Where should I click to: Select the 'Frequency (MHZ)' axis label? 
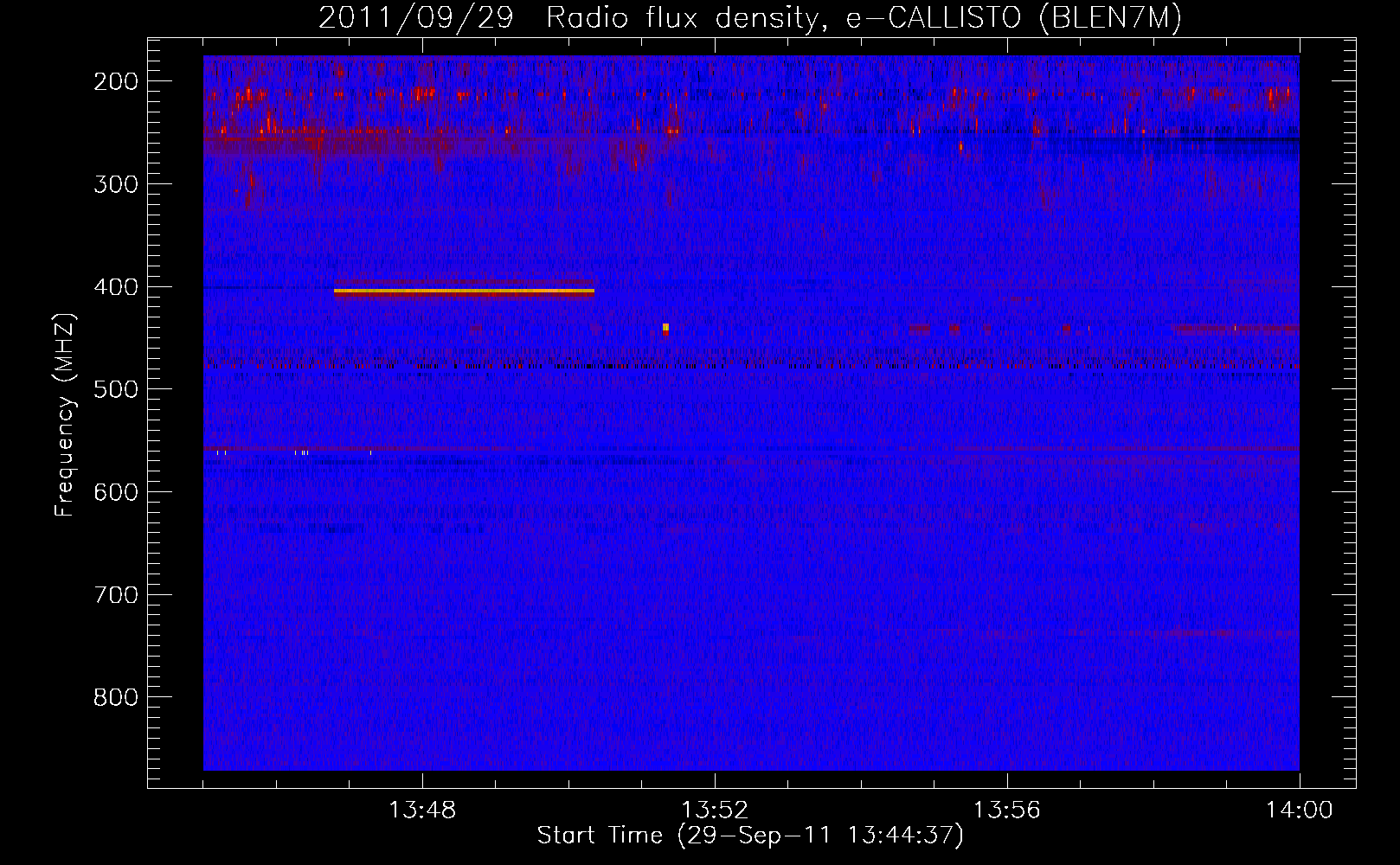65,414
